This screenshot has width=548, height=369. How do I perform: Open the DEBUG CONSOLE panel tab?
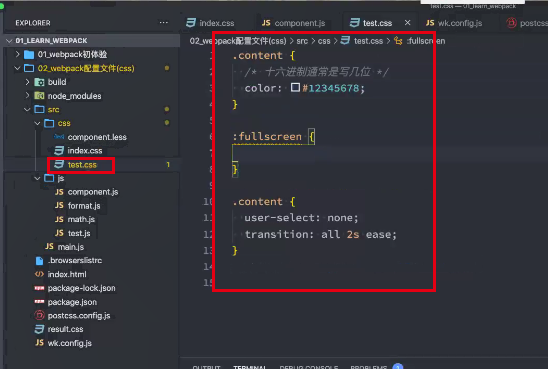pyautogui.click(x=309, y=367)
